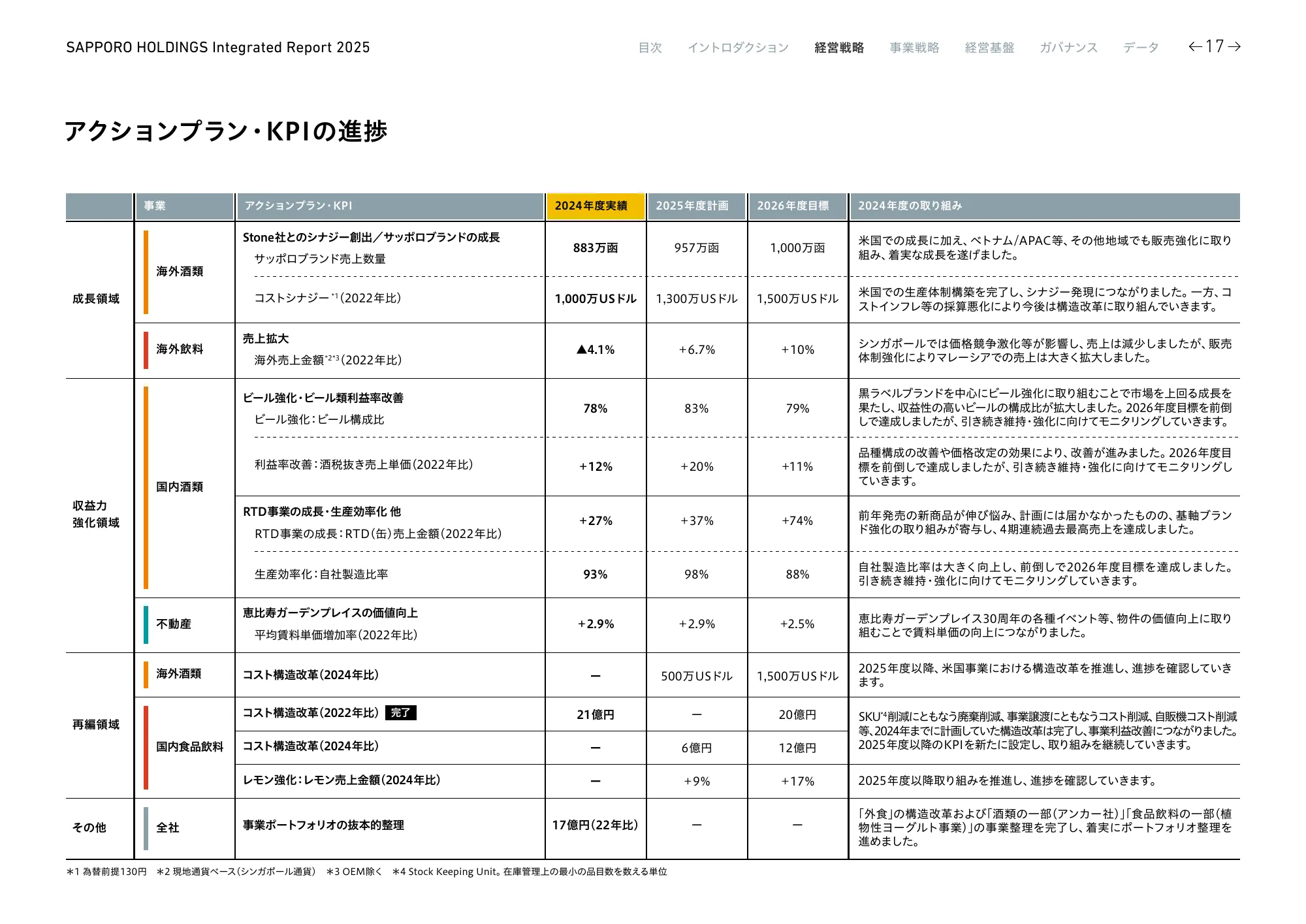Open the ガバナンス navigation tab

(1068, 48)
